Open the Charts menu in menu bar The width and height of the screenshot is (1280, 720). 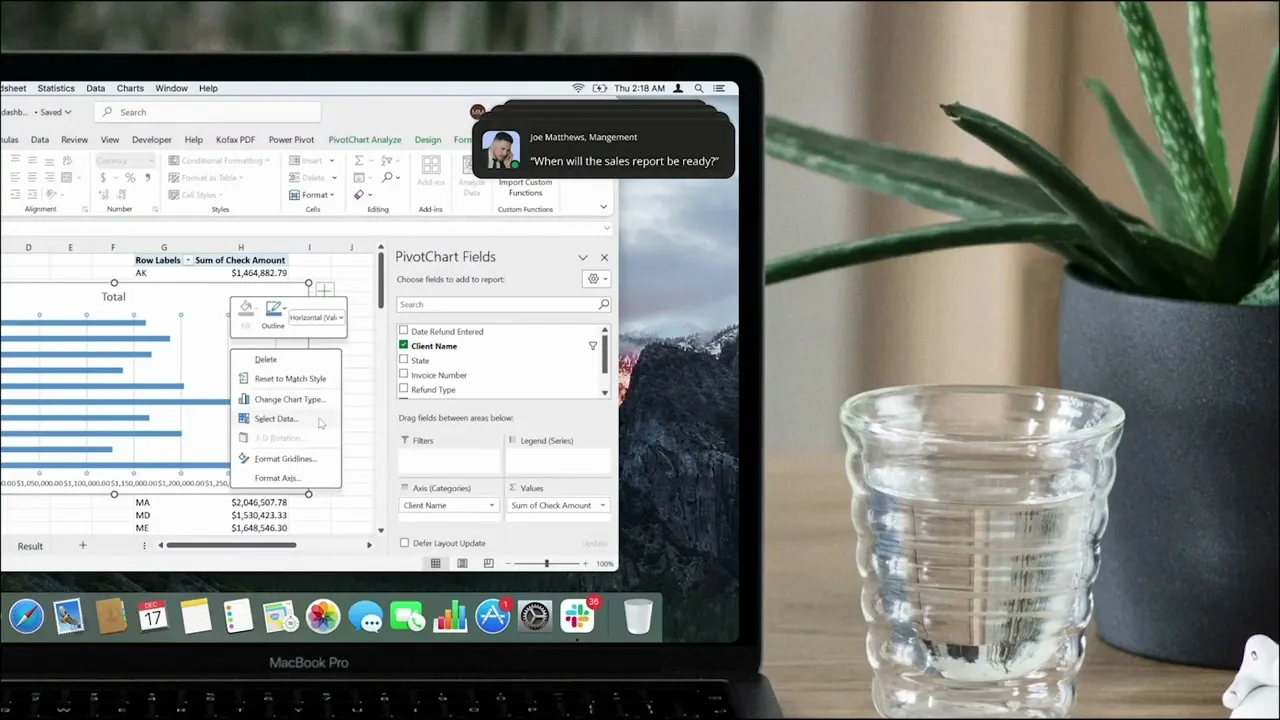click(x=130, y=88)
